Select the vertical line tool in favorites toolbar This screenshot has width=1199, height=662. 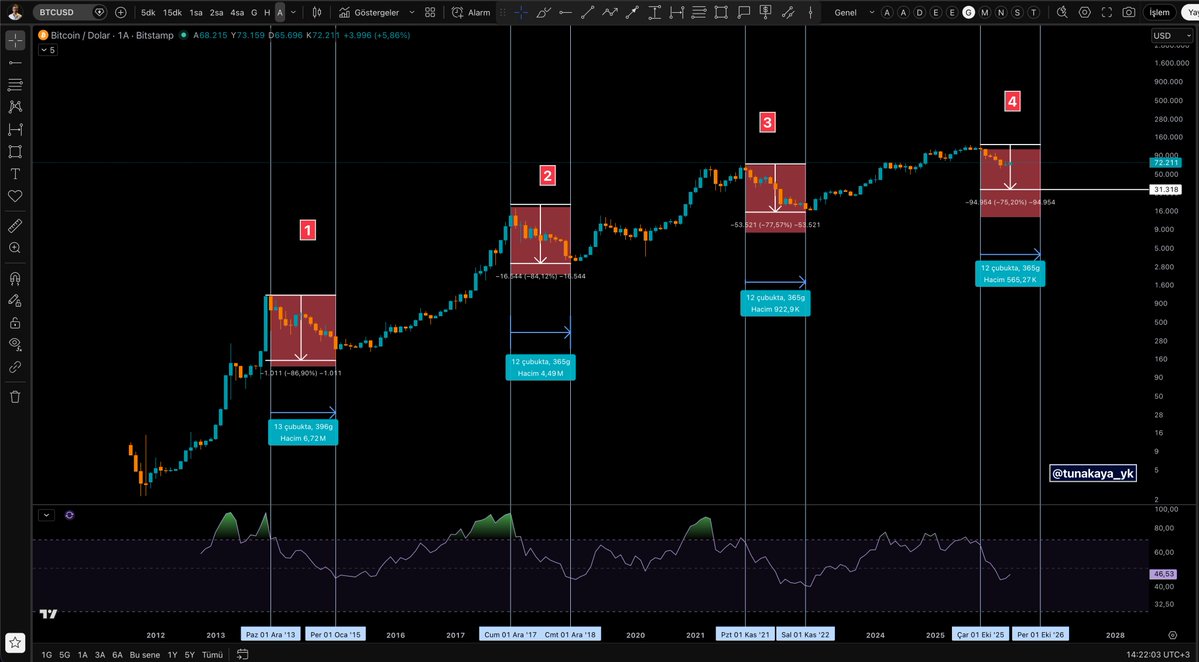(811, 12)
